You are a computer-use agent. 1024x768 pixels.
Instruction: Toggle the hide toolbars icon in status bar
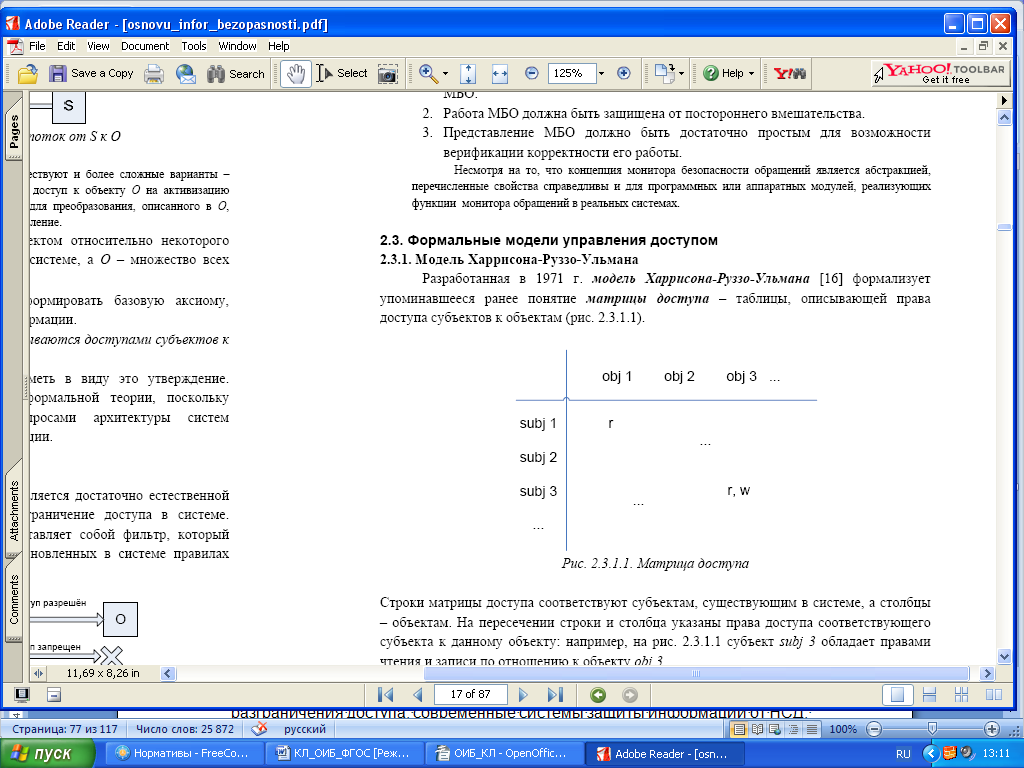(x=54, y=695)
